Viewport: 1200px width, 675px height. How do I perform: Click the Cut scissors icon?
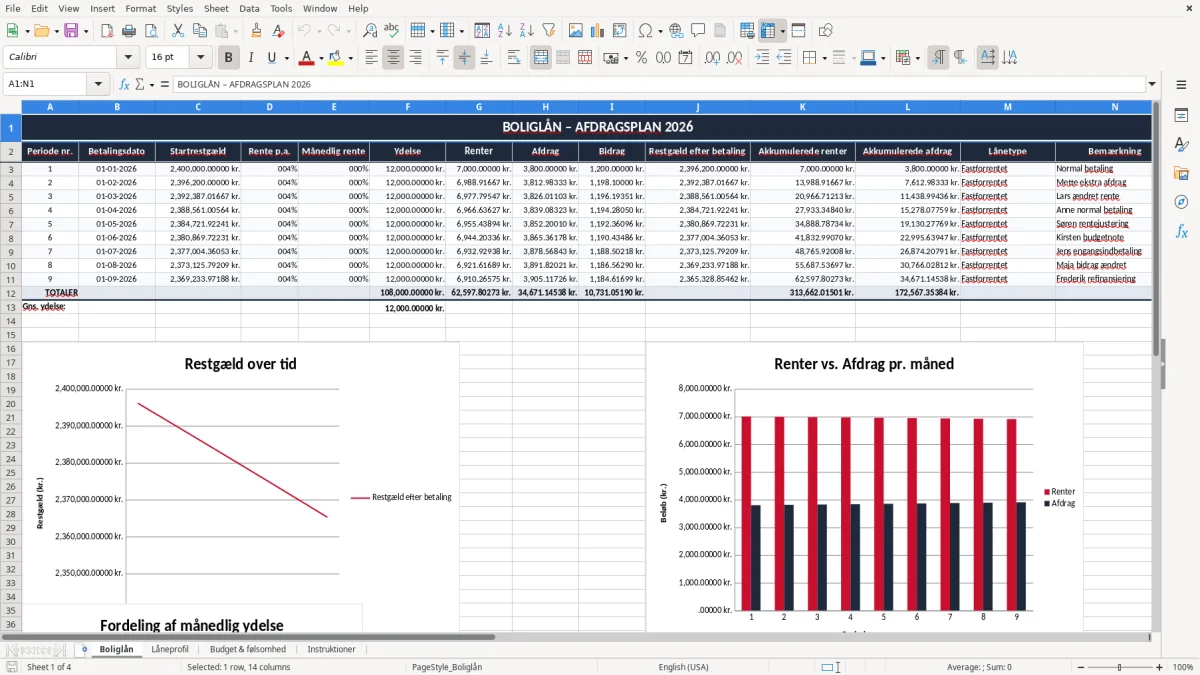(176, 31)
